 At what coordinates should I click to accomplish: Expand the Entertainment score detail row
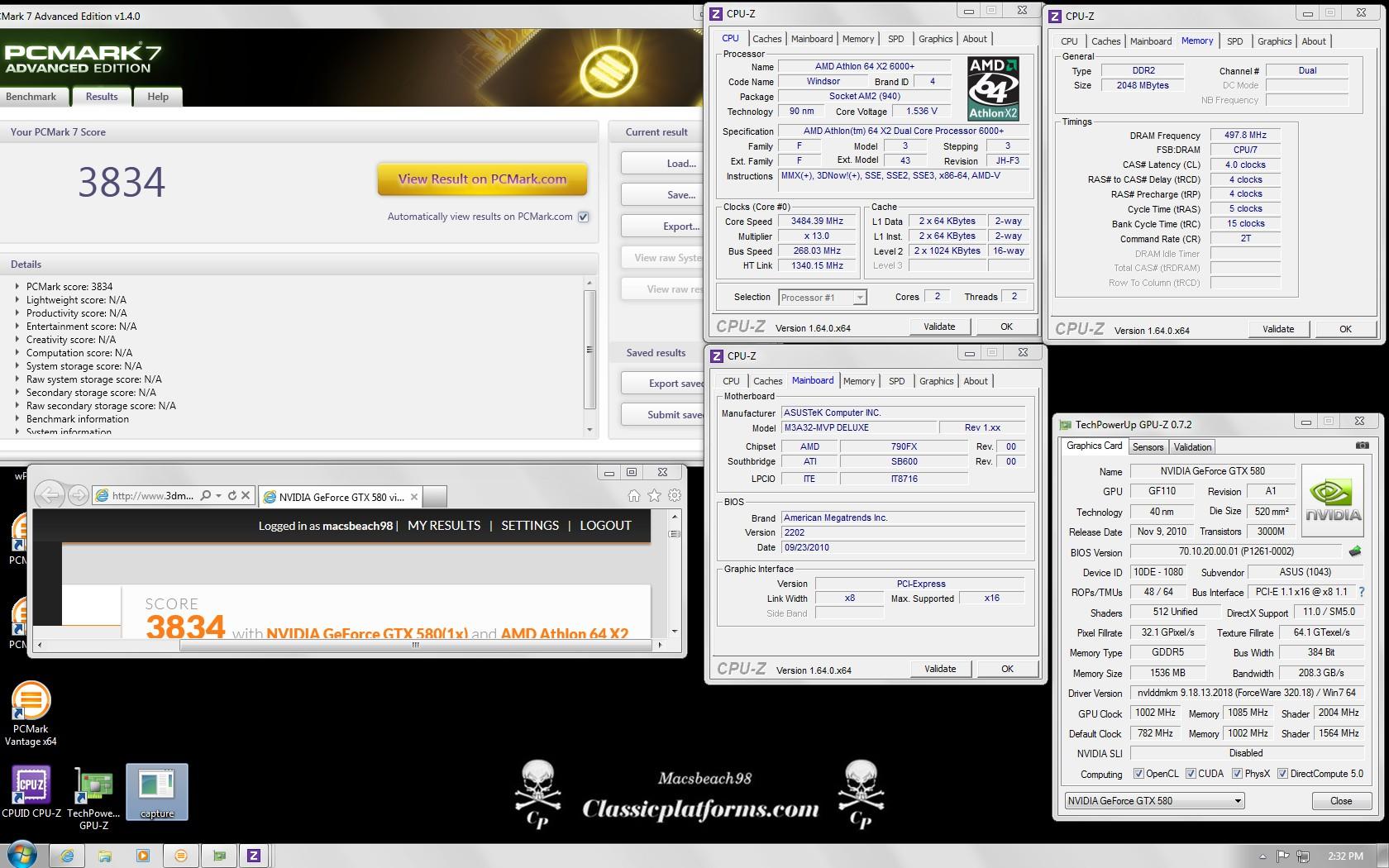(17, 327)
